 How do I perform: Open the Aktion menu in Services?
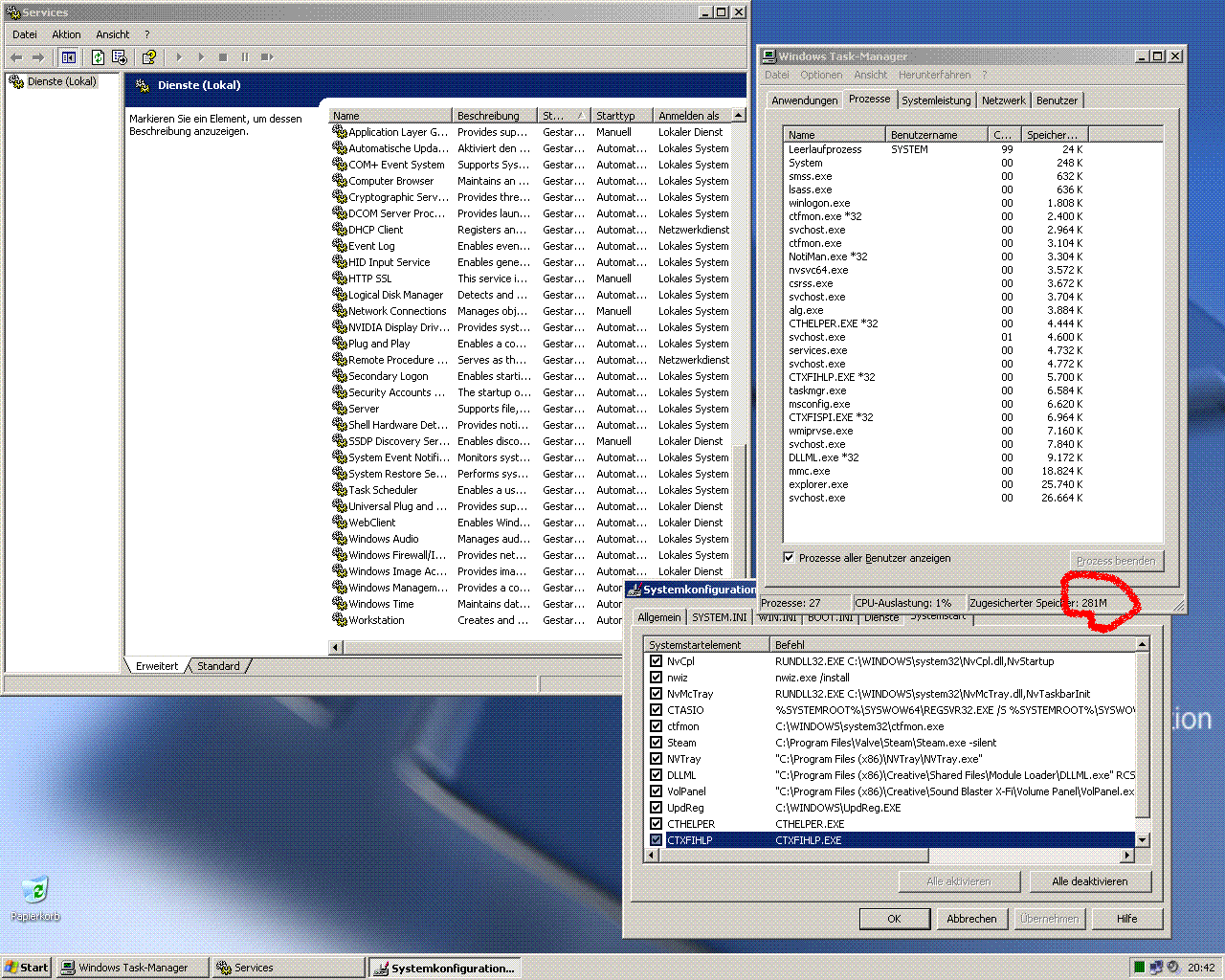(66, 34)
